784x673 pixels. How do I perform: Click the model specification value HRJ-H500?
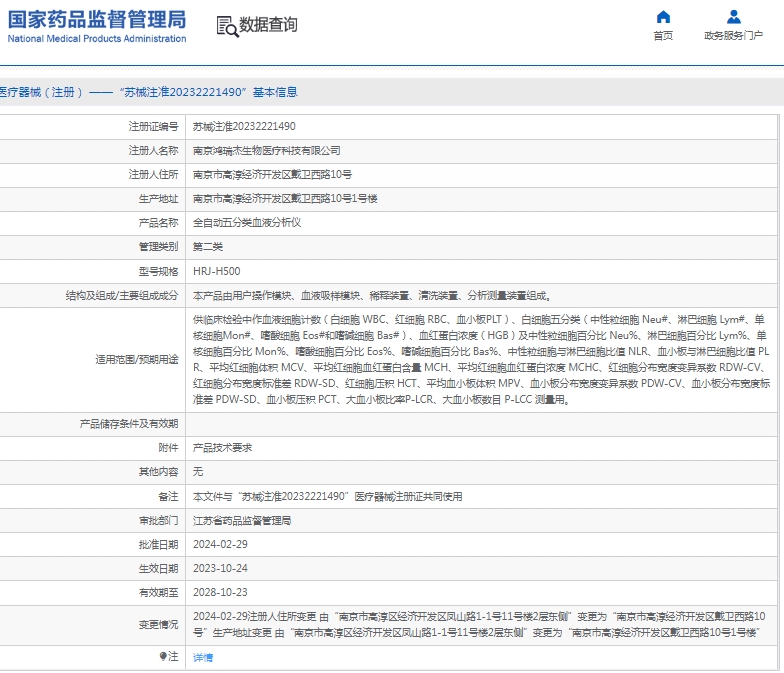coord(217,271)
